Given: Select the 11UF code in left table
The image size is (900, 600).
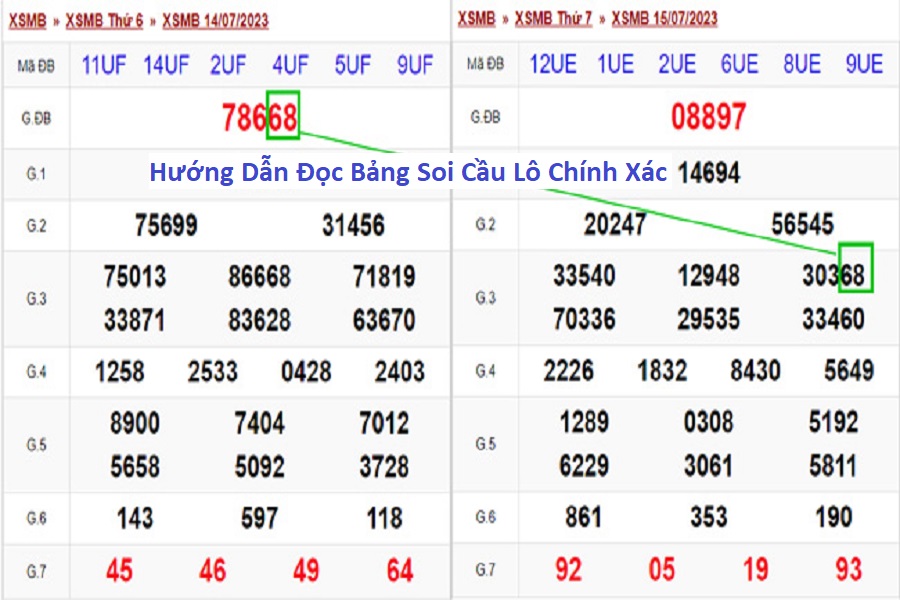Looking at the screenshot, I should point(104,66).
